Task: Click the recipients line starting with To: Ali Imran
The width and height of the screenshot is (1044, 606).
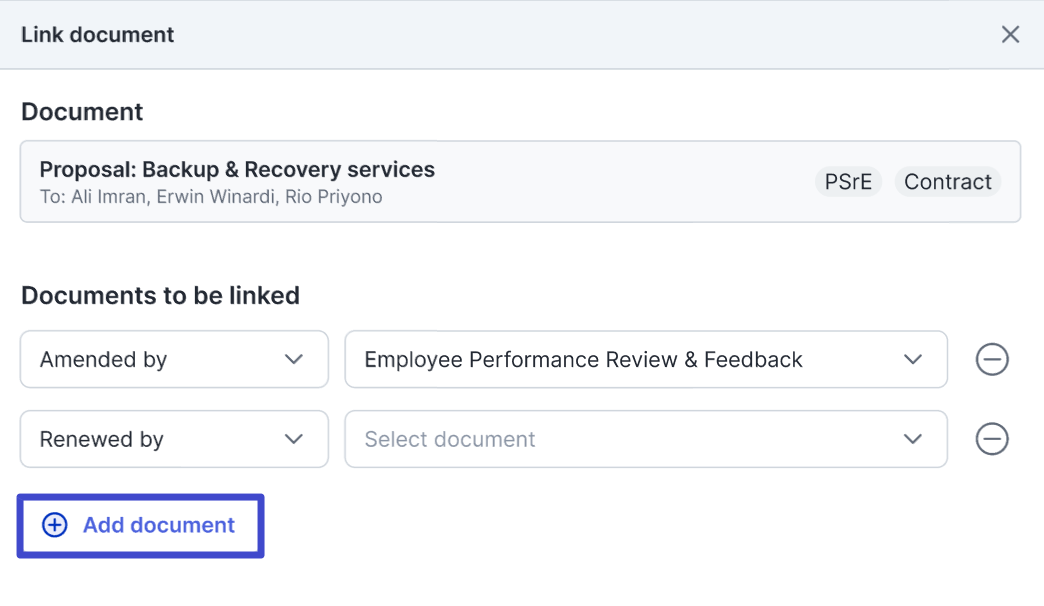Action: coord(211,197)
